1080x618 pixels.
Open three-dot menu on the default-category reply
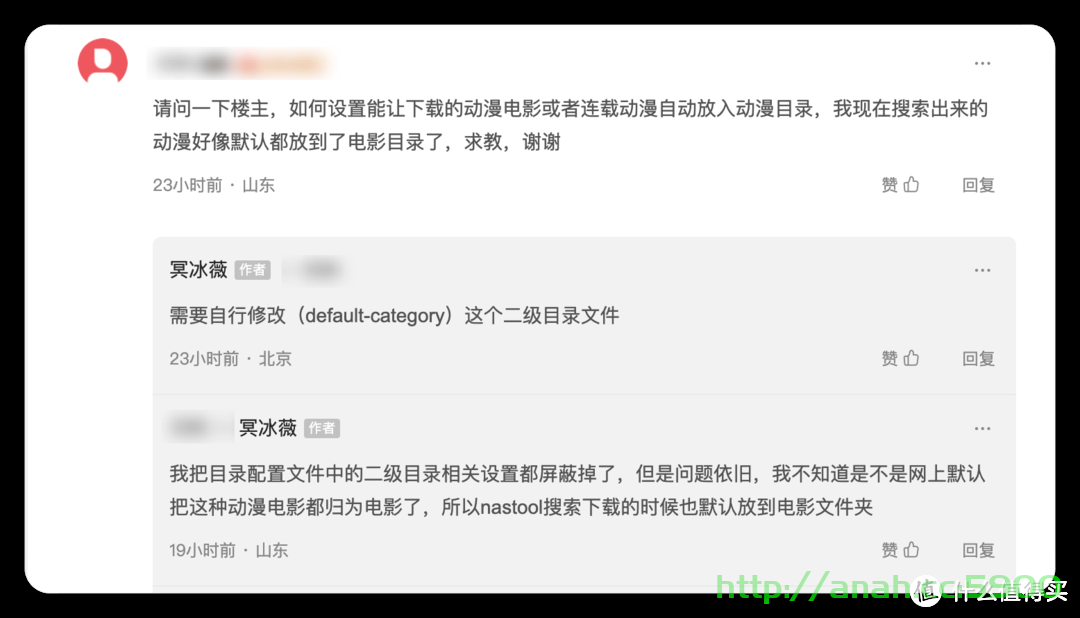[x=982, y=270]
